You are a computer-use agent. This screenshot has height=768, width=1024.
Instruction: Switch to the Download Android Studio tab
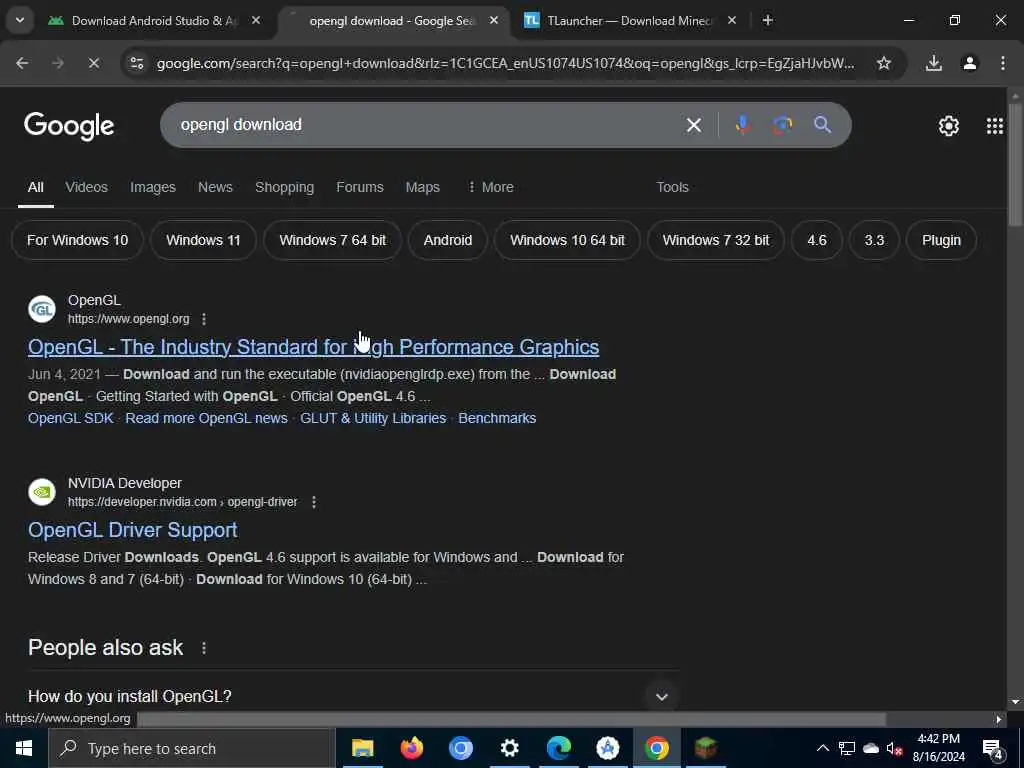(x=155, y=20)
